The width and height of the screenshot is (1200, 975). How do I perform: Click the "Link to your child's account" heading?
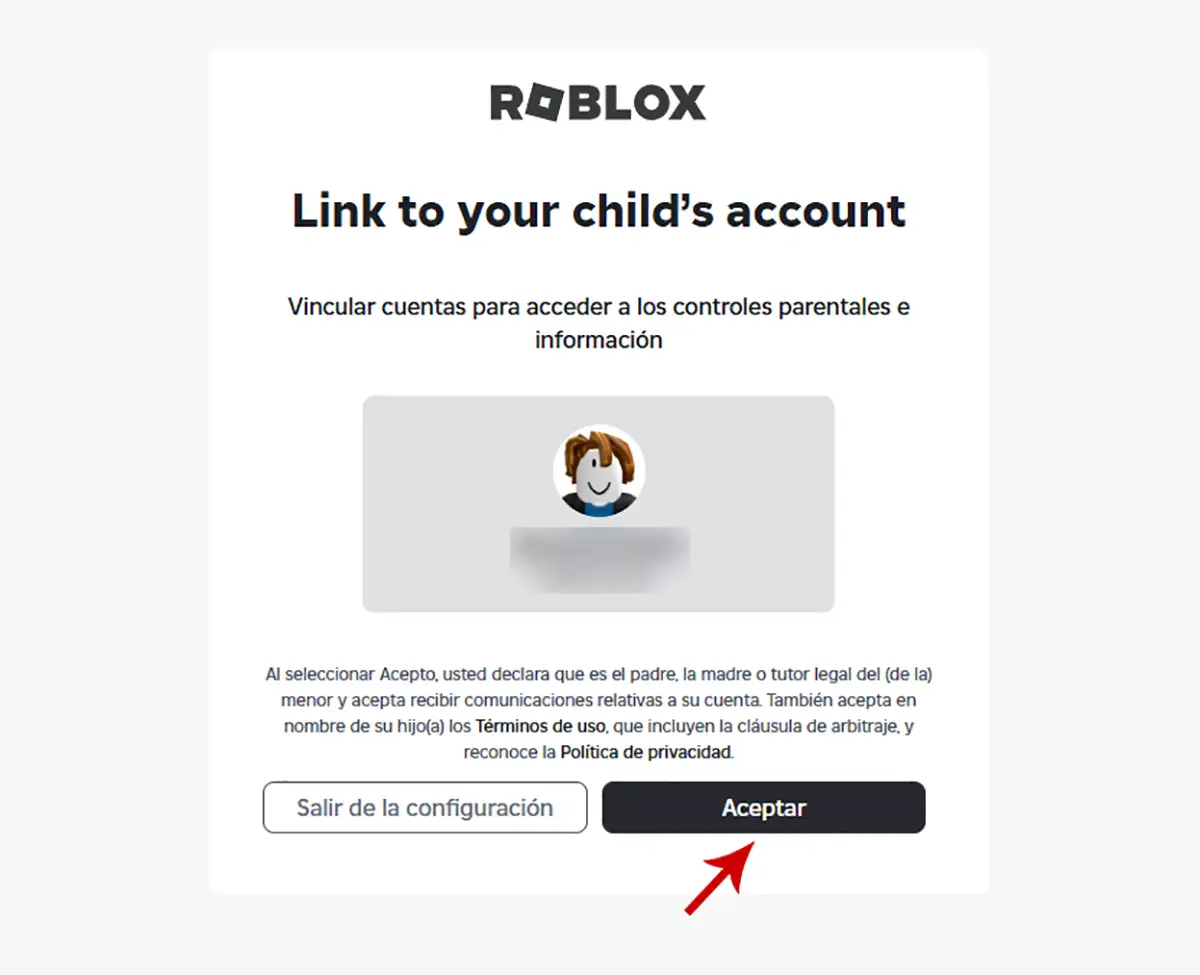click(x=599, y=213)
